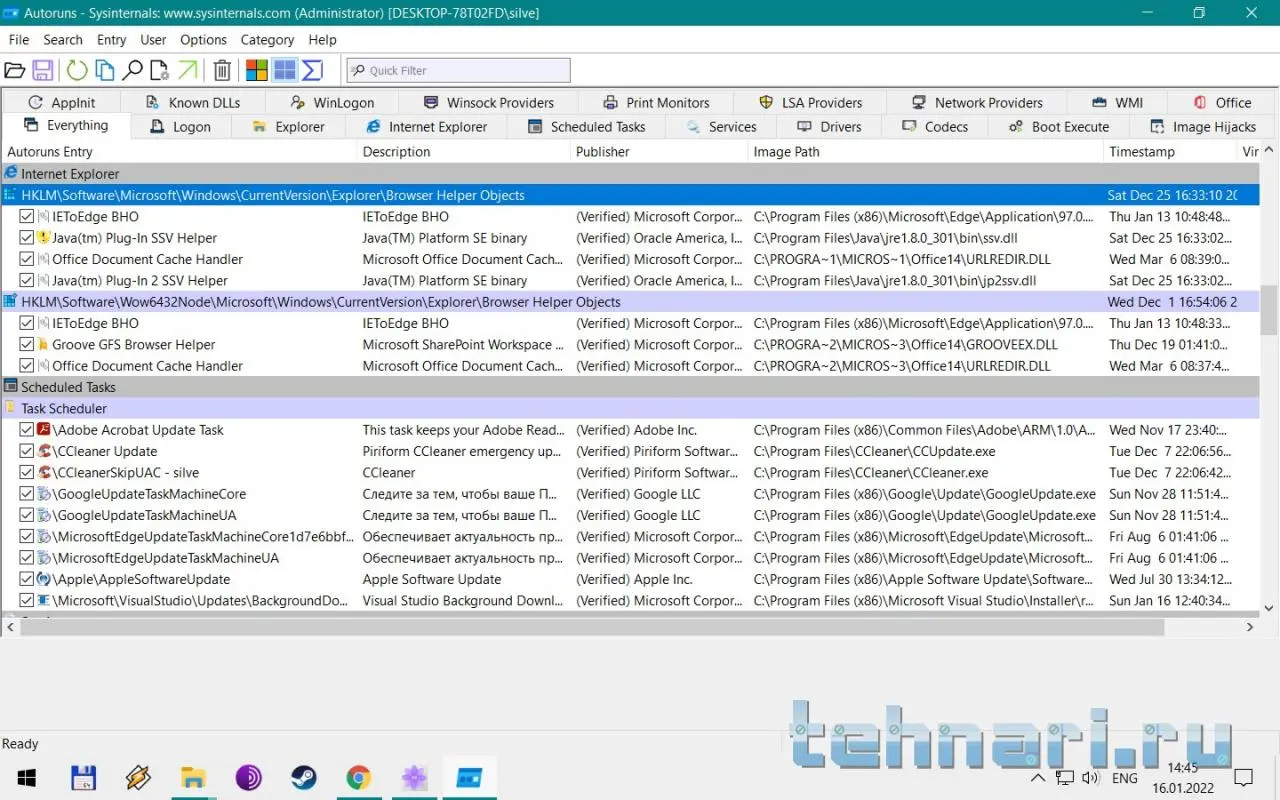Click the horizontal scrollbar right arrow
Viewport: 1280px width, 800px height.
[1250, 627]
